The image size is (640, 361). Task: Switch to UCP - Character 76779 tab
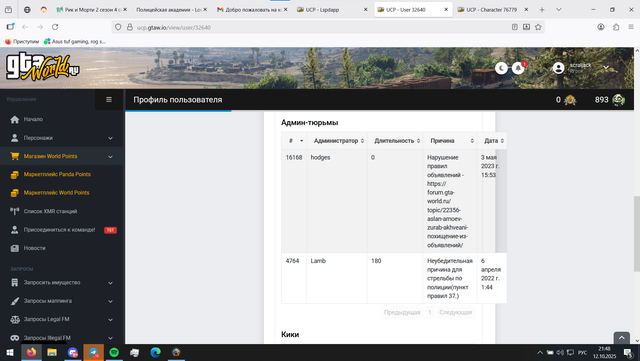point(492,9)
